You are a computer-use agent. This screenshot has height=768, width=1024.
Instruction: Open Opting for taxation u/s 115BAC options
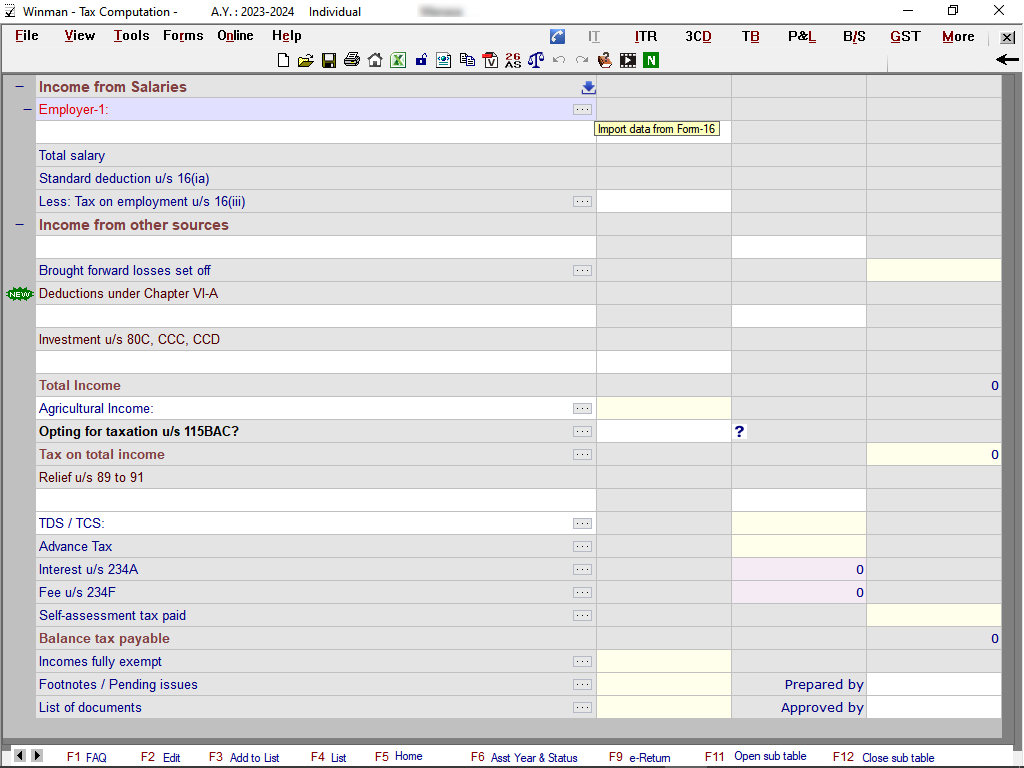[x=582, y=432]
